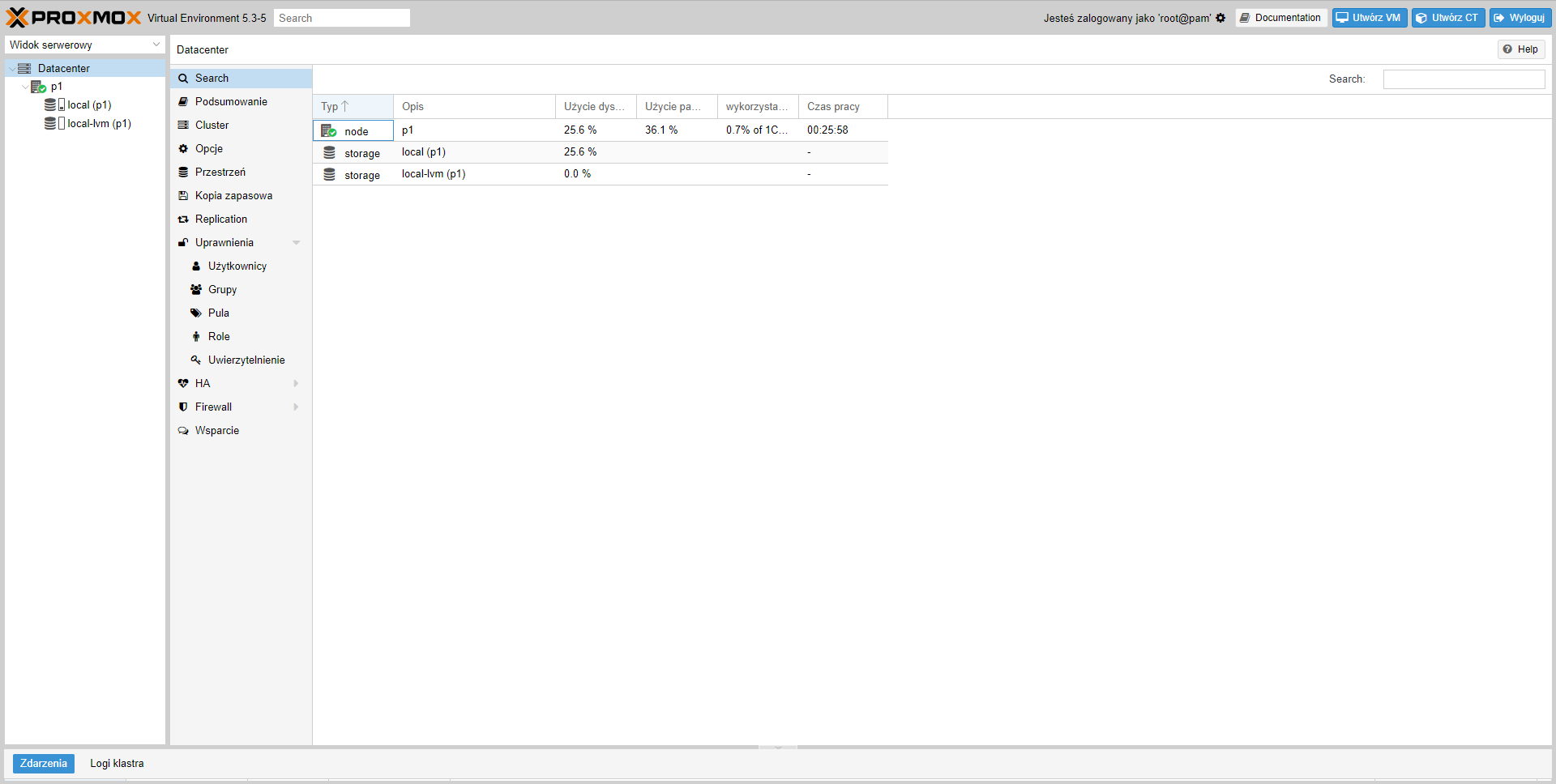This screenshot has width=1556, height=784.
Task: Open the HA heartbeat menu entry
Action: click(202, 384)
